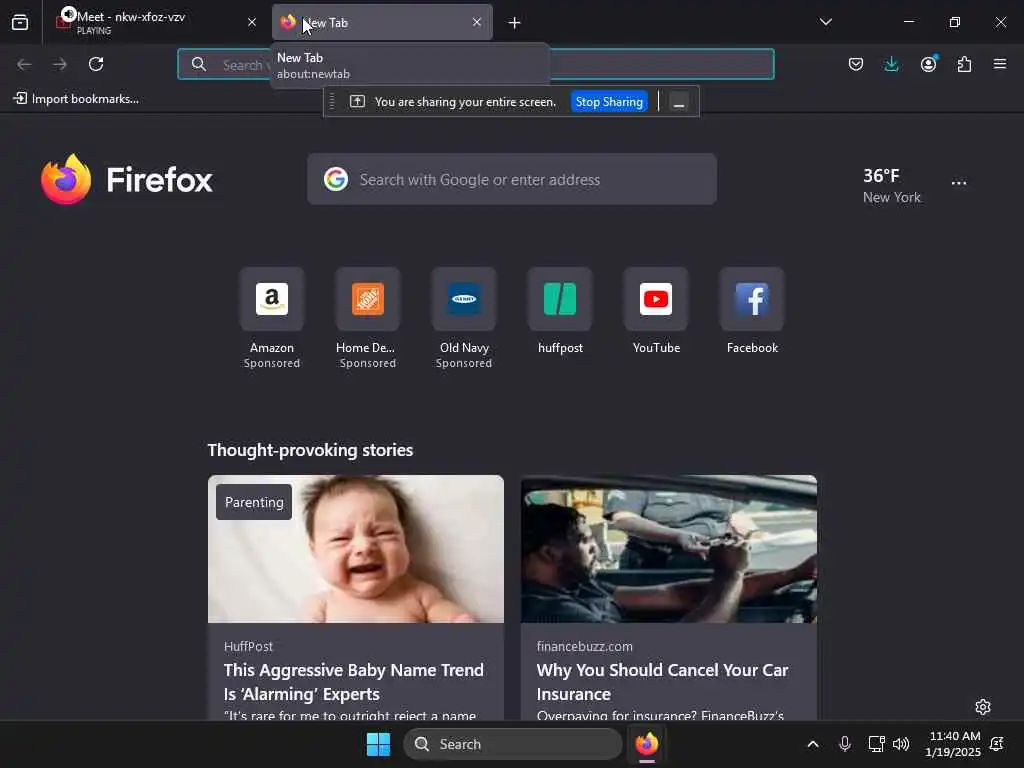Expand the list all tabs chevron
1024x768 pixels.
tap(825, 22)
